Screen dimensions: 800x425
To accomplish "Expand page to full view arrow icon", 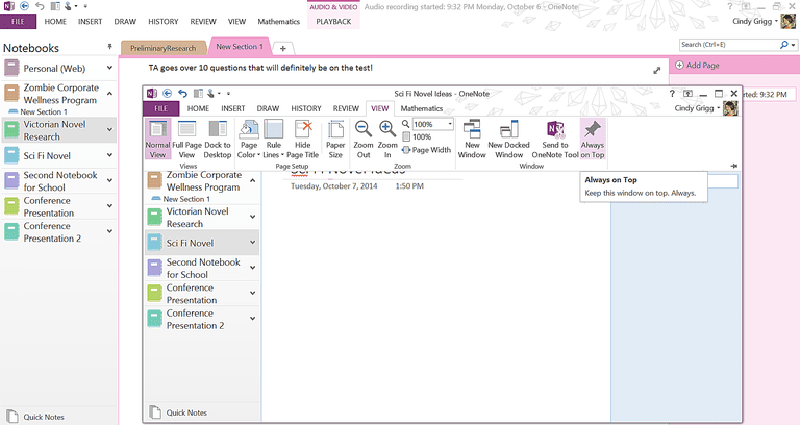I will click(657, 71).
